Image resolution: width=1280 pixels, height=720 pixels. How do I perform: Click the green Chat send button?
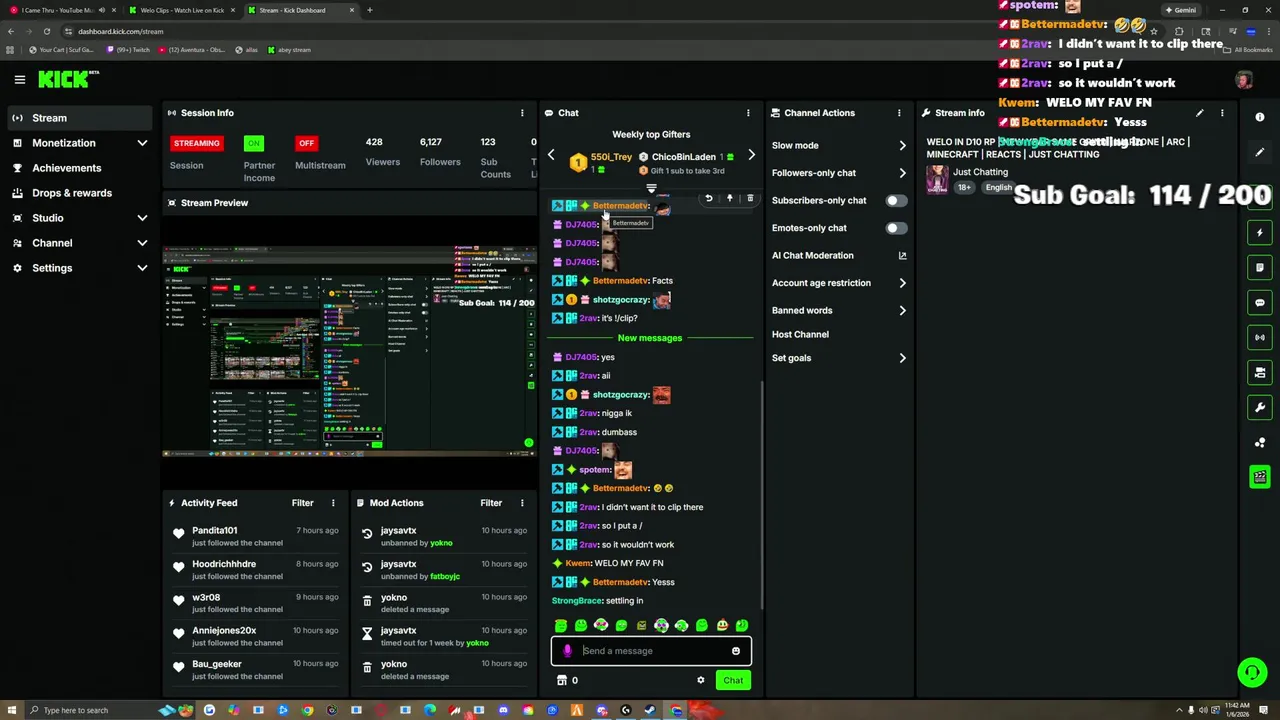(x=733, y=680)
